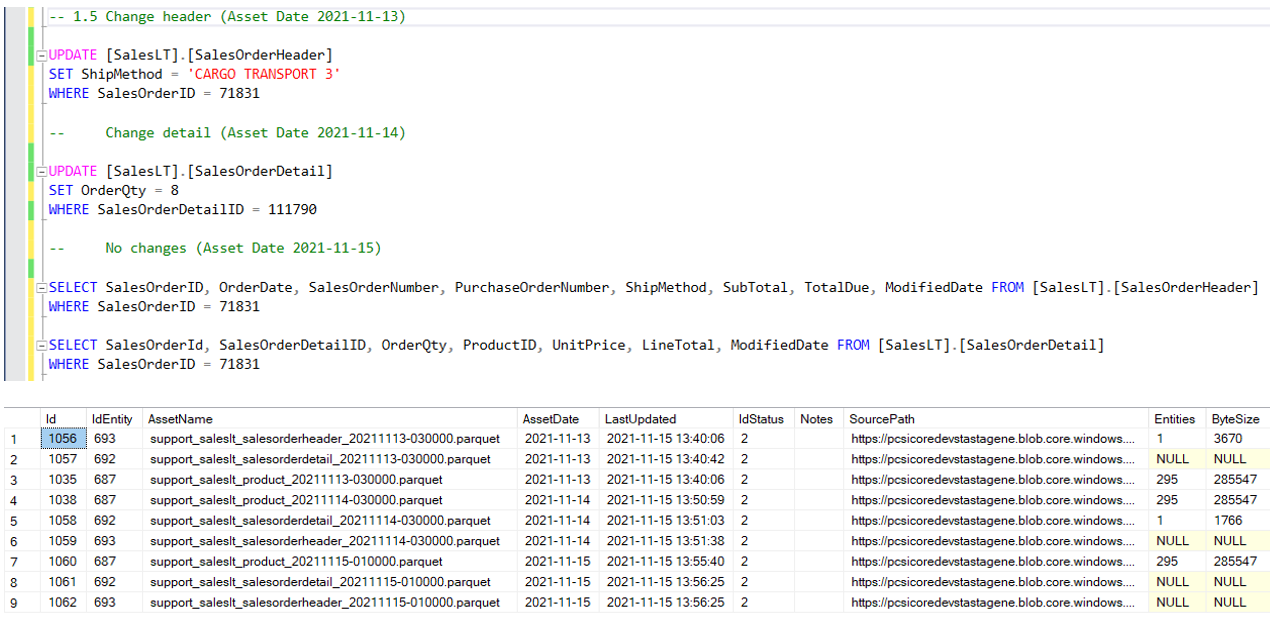1282x625 pixels.
Task: Collapse the UPDATE SalesOrderDetail code block
Action: pyautogui.click(x=41, y=172)
